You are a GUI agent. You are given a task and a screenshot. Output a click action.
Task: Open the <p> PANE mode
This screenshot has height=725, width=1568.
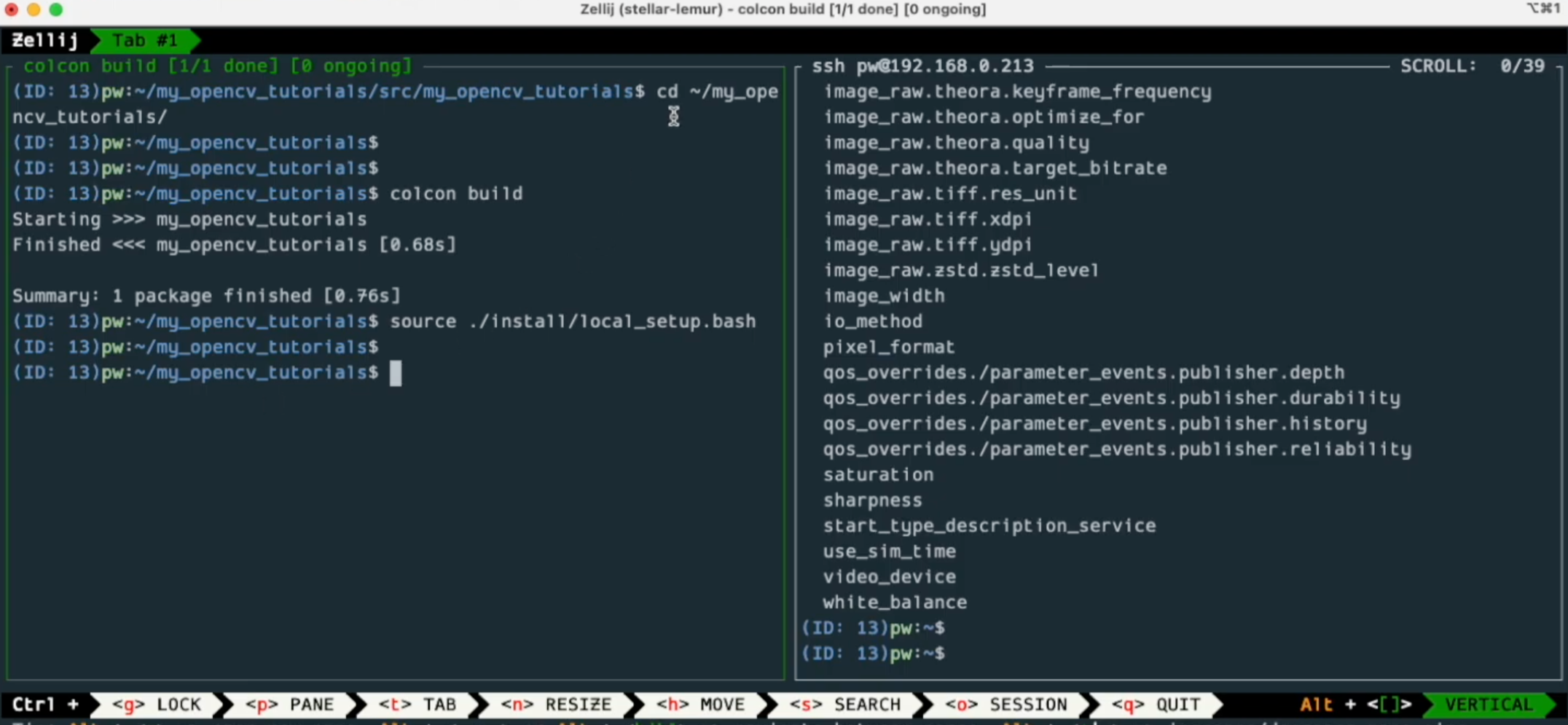coord(289,705)
